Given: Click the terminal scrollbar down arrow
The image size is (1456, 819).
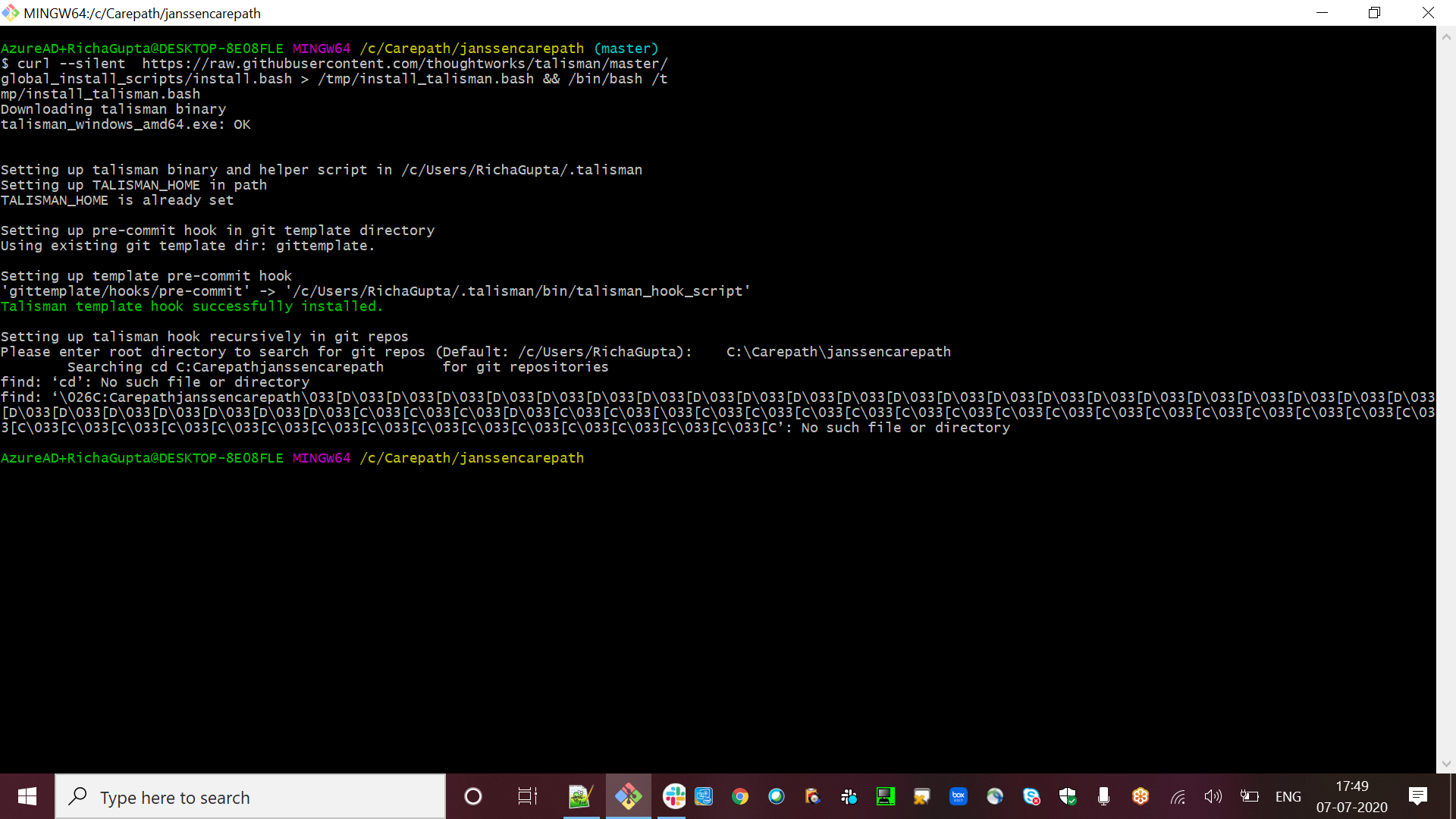Looking at the screenshot, I should 1447,764.
